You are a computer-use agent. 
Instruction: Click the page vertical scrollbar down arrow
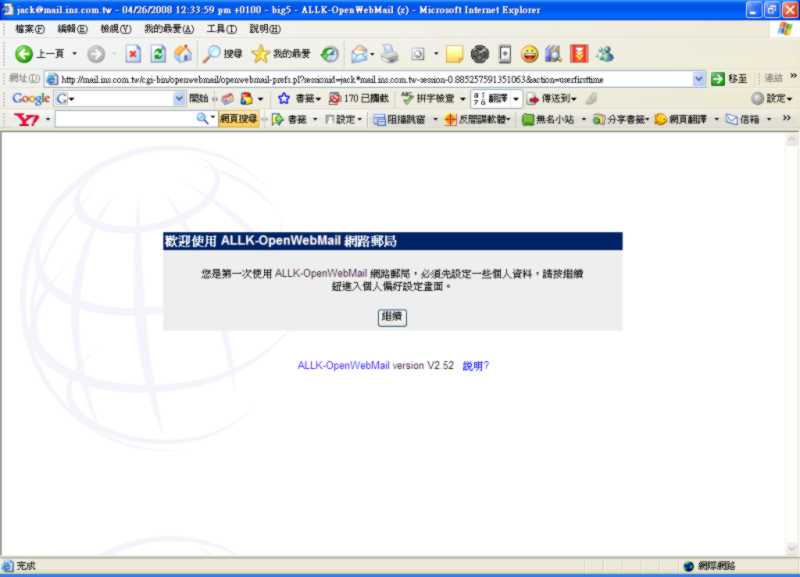[792, 548]
